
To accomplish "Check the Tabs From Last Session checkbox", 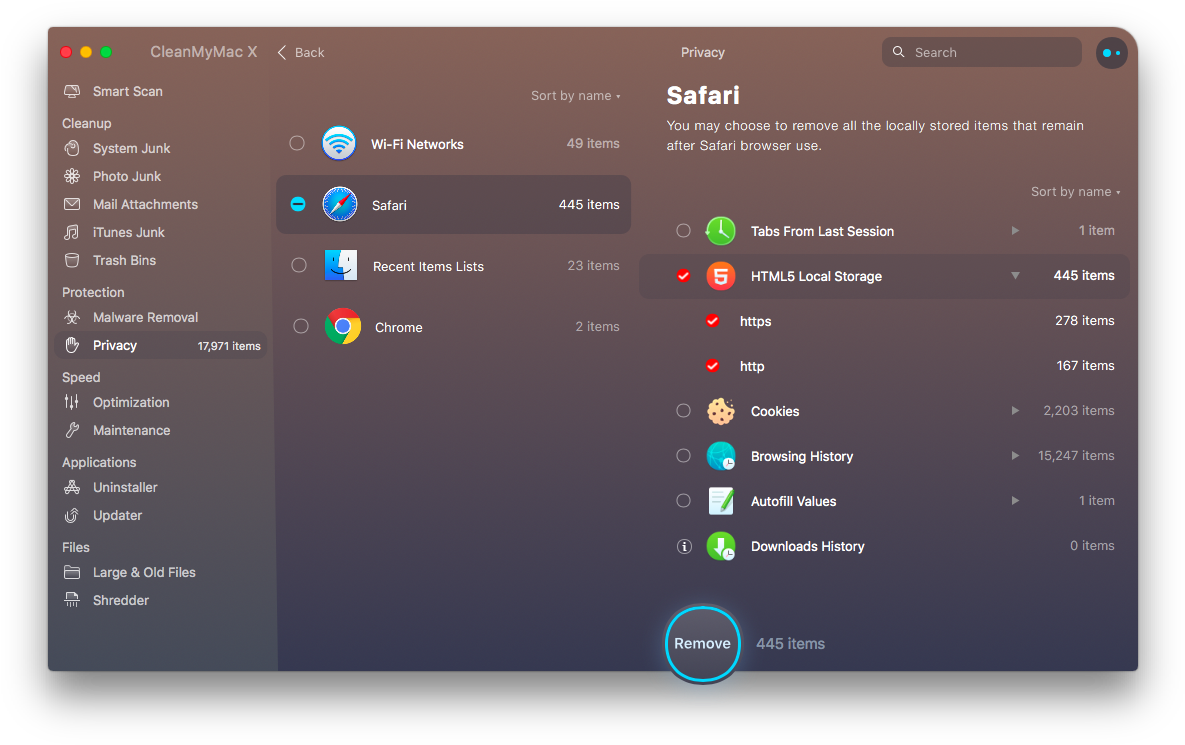I will point(683,230).
